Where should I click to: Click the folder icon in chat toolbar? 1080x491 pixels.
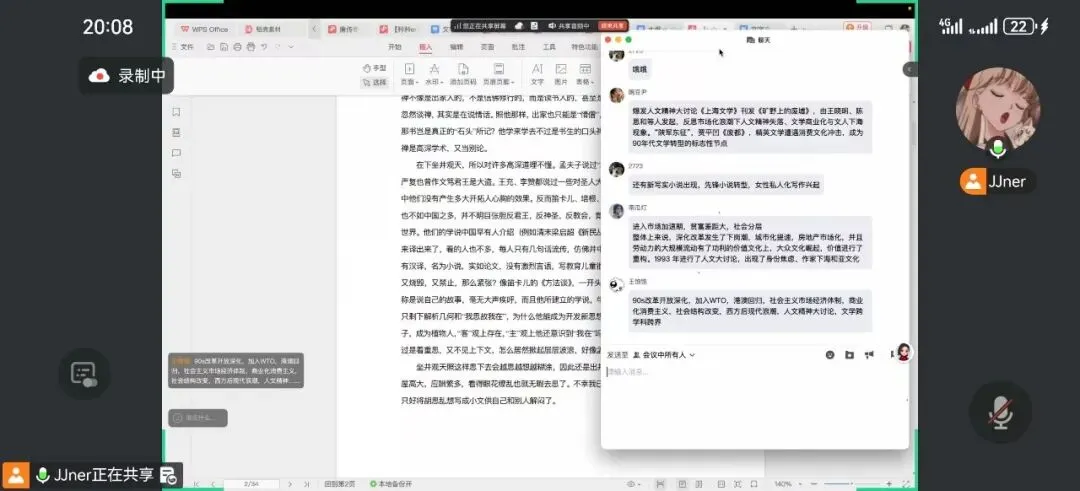point(849,355)
